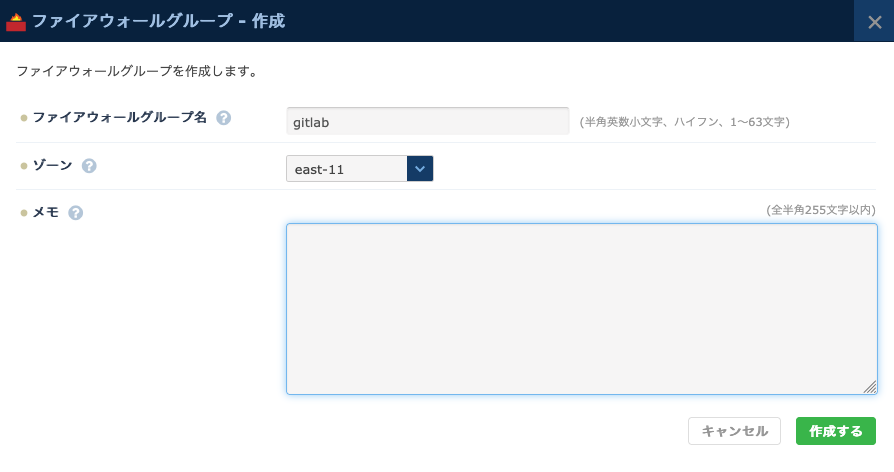Click the chevron arrow on the zone selector
The image size is (894, 472).
click(x=420, y=169)
